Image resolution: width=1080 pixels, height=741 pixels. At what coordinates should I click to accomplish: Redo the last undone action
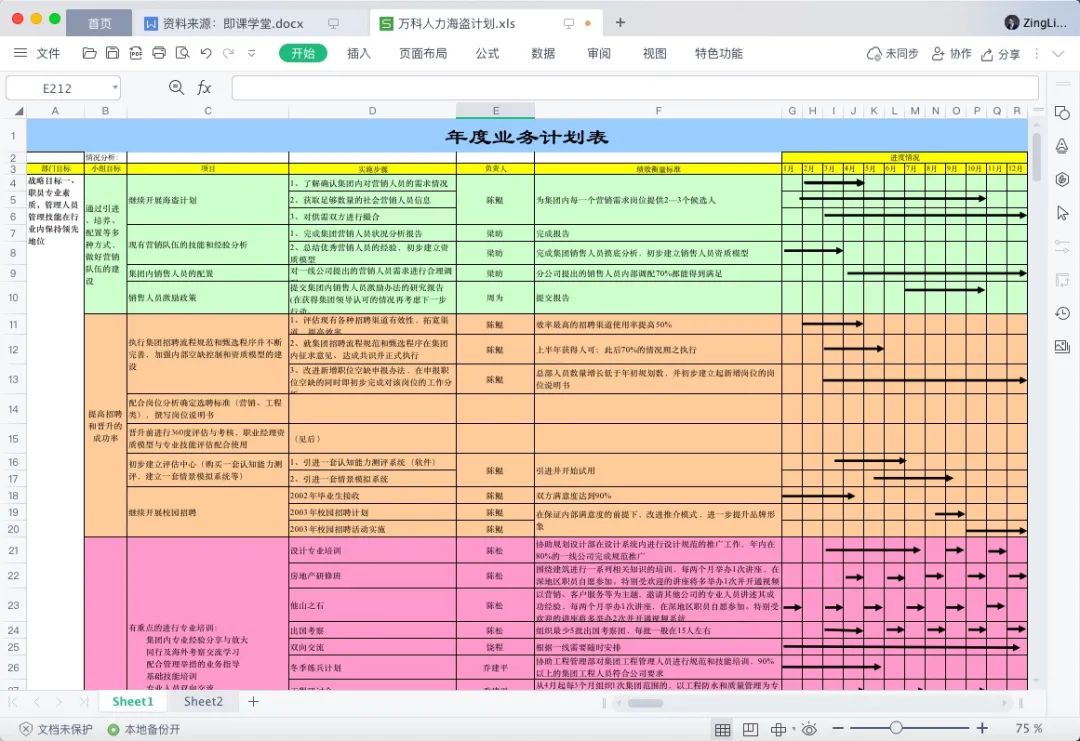pyautogui.click(x=229, y=53)
